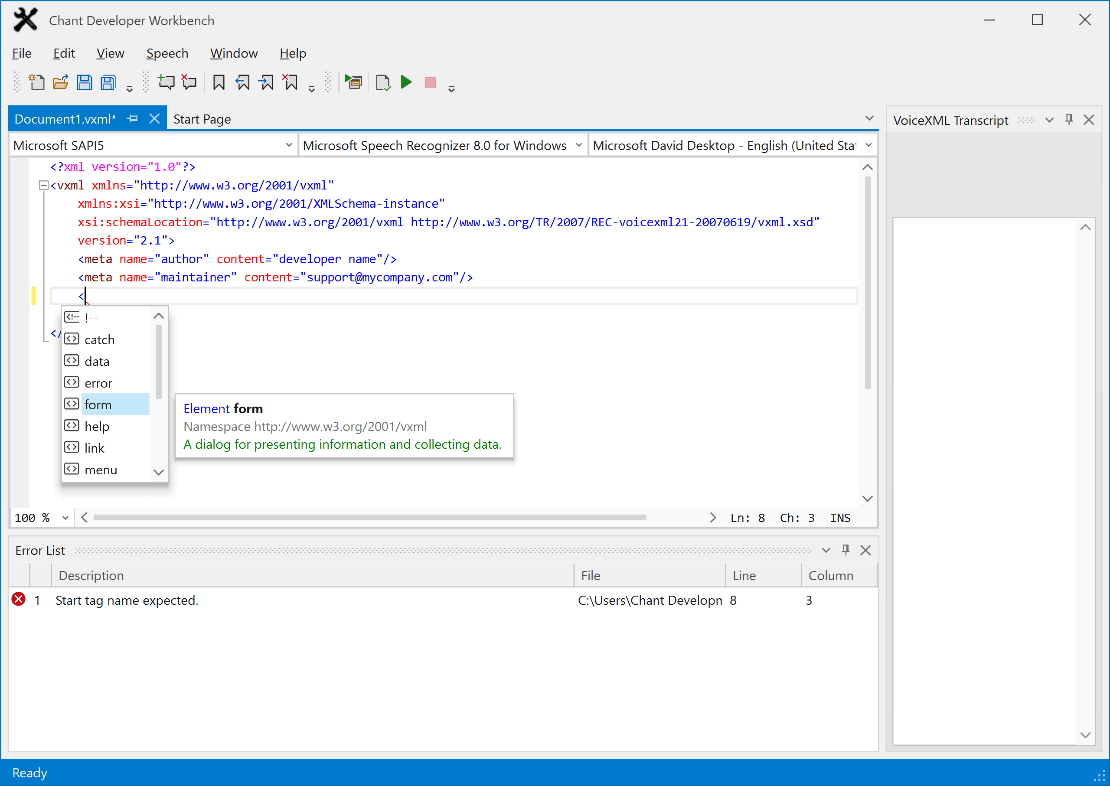The image size is (1110, 786).
Task: Close the VoiceXML Transcript panel
Action: pyautogui.click(x=1089, y=120)
